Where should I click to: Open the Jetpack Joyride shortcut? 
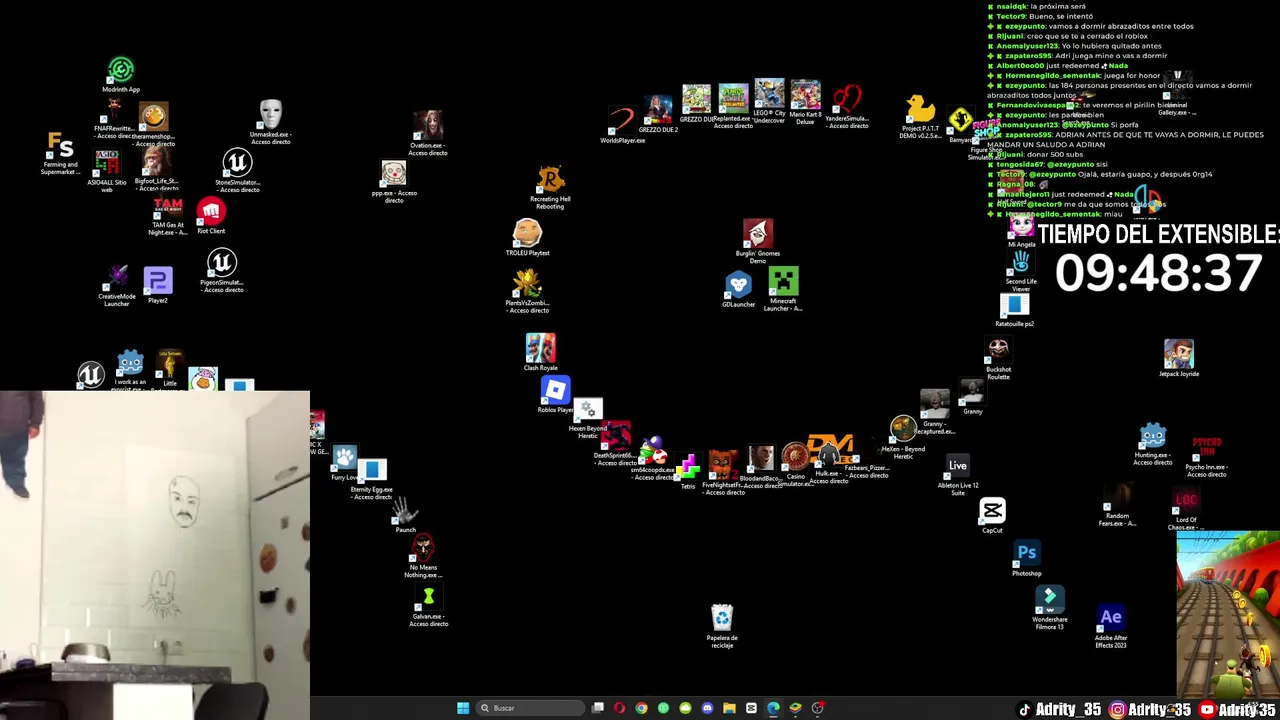pyautogui.click(x=1179, y=358)
